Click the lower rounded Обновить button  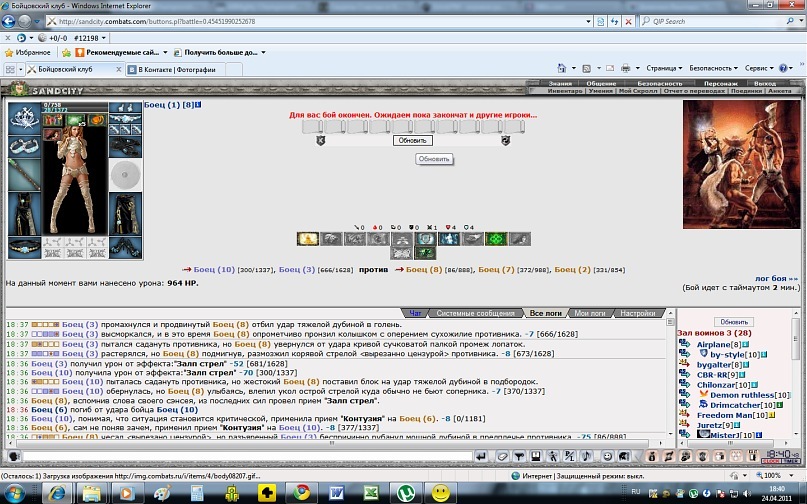(434, 159)
